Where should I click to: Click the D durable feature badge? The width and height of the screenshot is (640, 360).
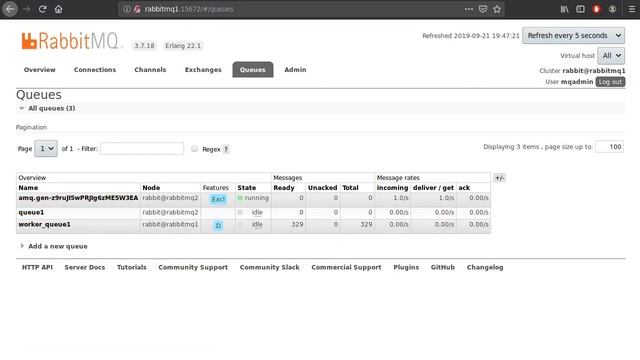(x=218, y=225)
